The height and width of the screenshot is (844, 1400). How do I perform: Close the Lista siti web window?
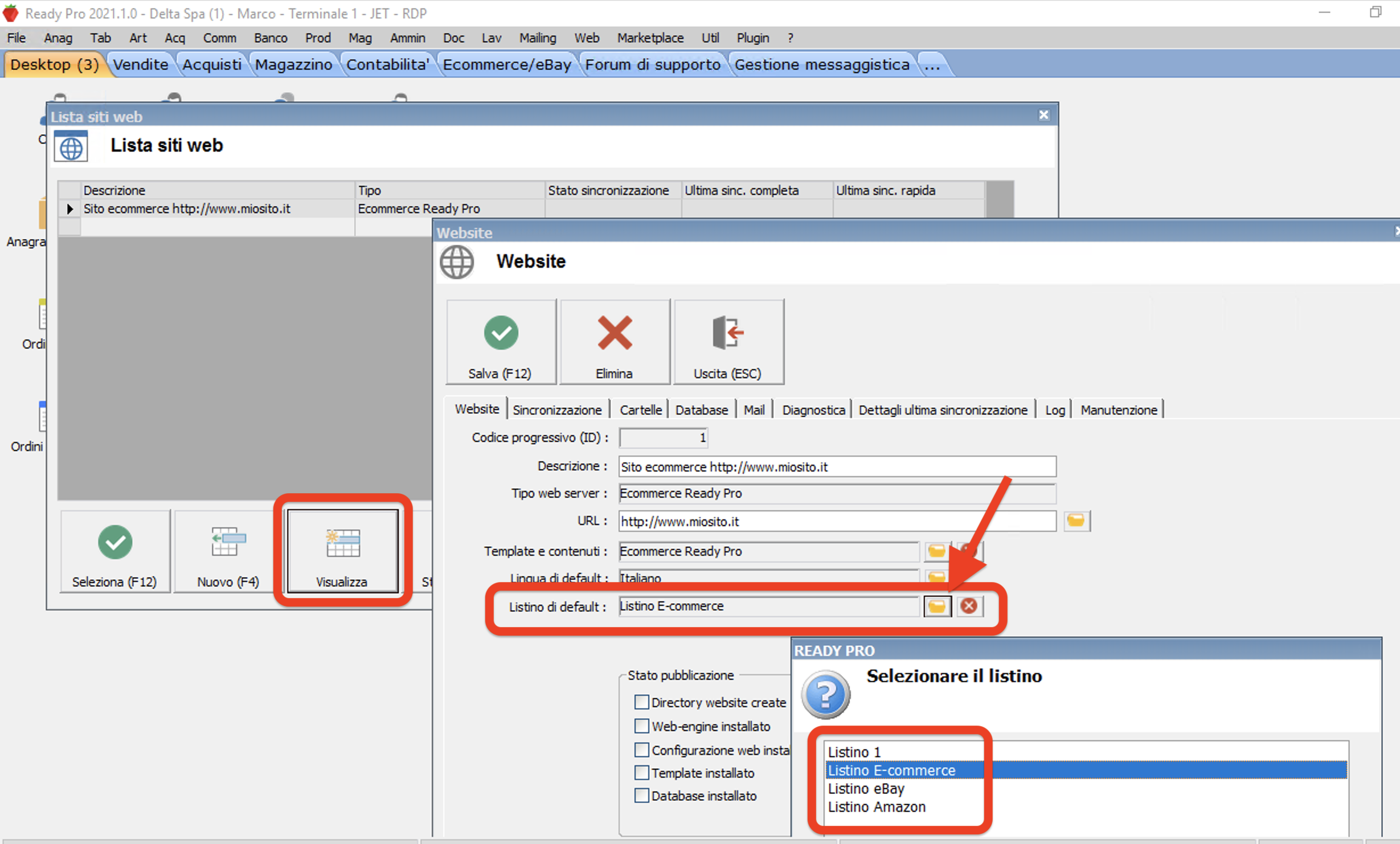pyautogui.click(x=1043, y=115)
